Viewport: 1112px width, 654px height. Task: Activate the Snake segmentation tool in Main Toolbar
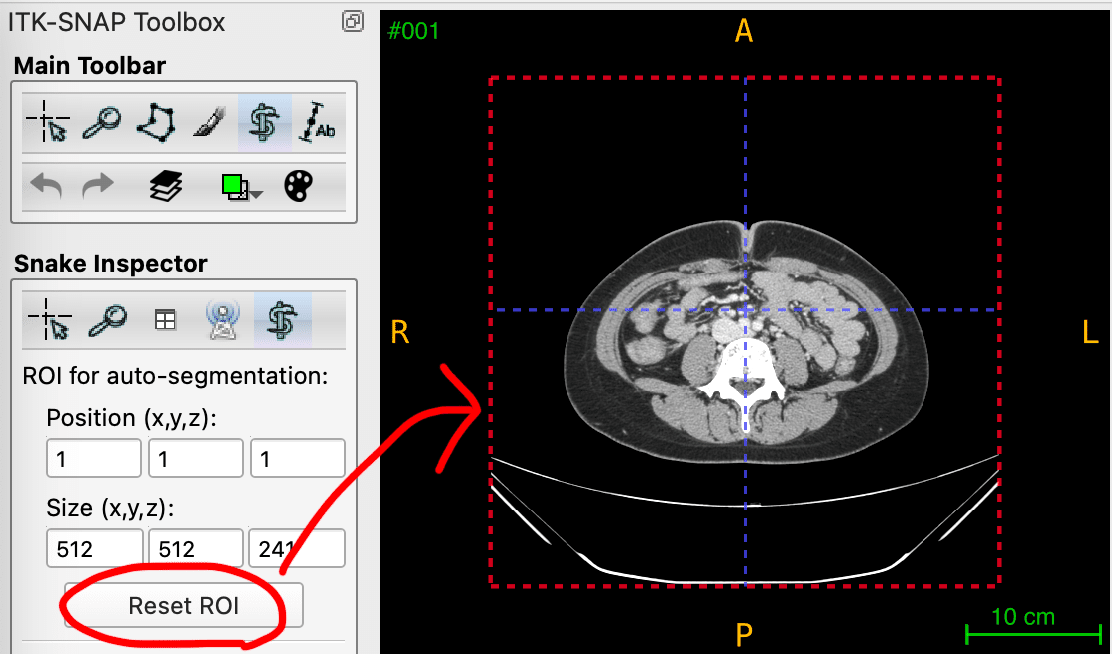click(264, 122)
